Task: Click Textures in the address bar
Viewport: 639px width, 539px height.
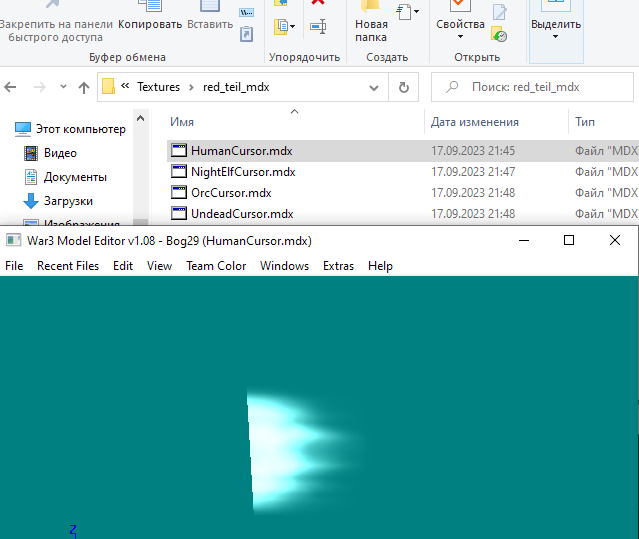Action: (x=159, y=87)
